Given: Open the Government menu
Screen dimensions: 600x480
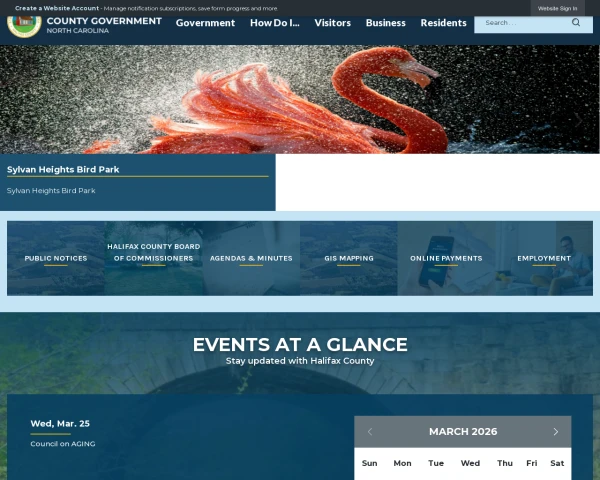Looking at the screenshot, I should coord(205,23).
